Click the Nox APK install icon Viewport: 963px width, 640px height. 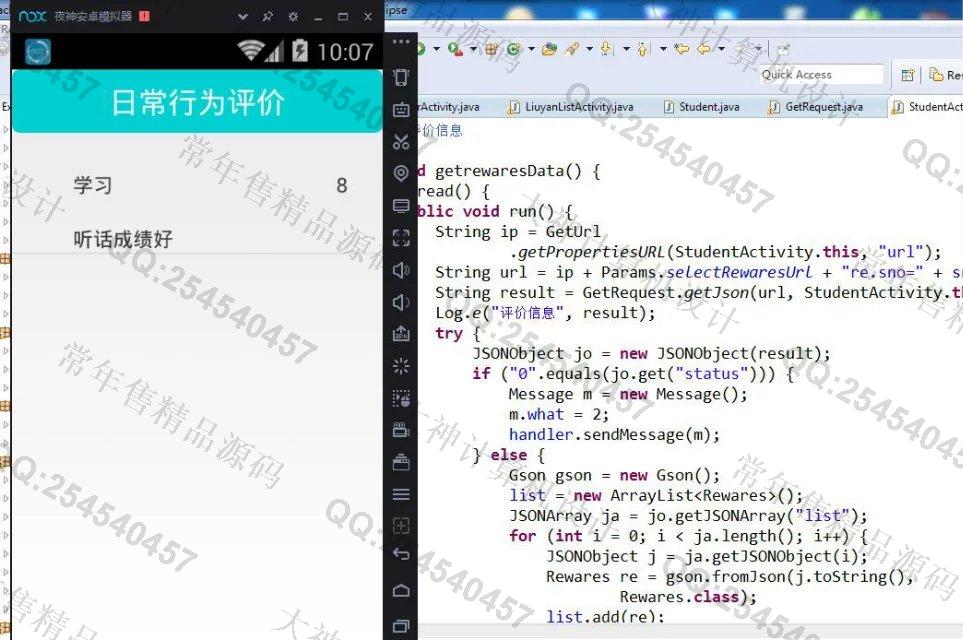click(401, 334)
